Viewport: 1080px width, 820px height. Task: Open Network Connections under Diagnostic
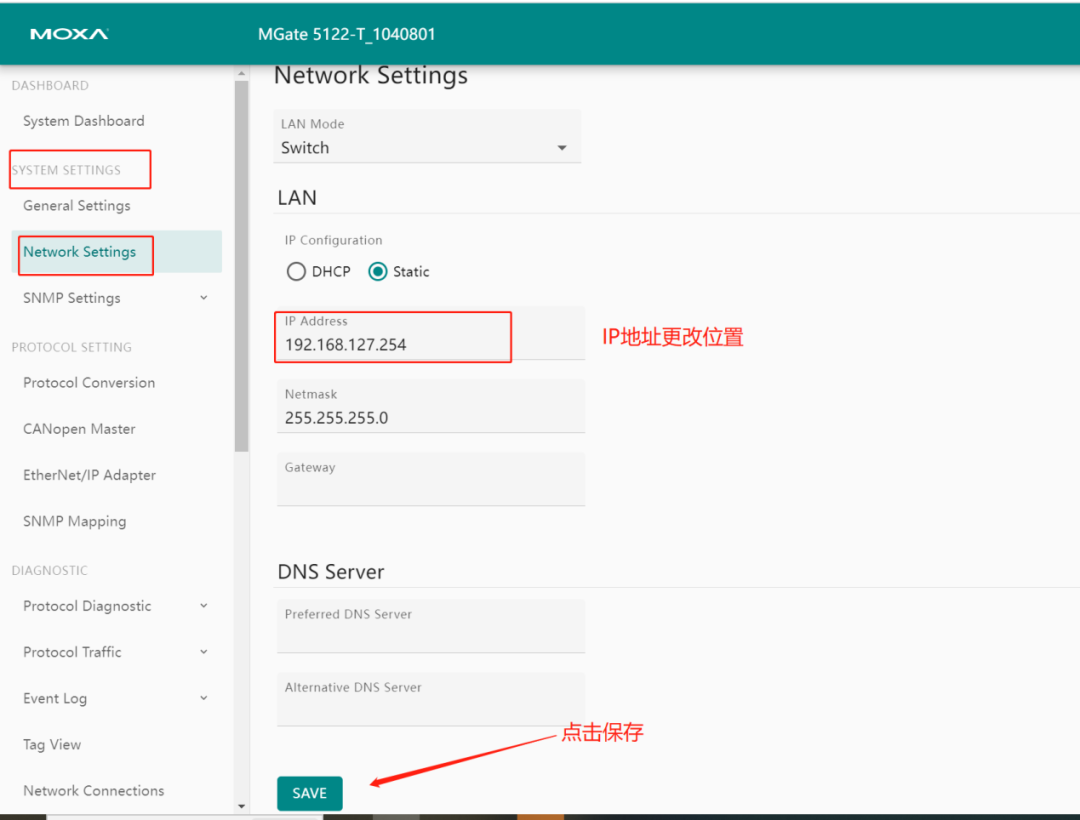[93, 790]
